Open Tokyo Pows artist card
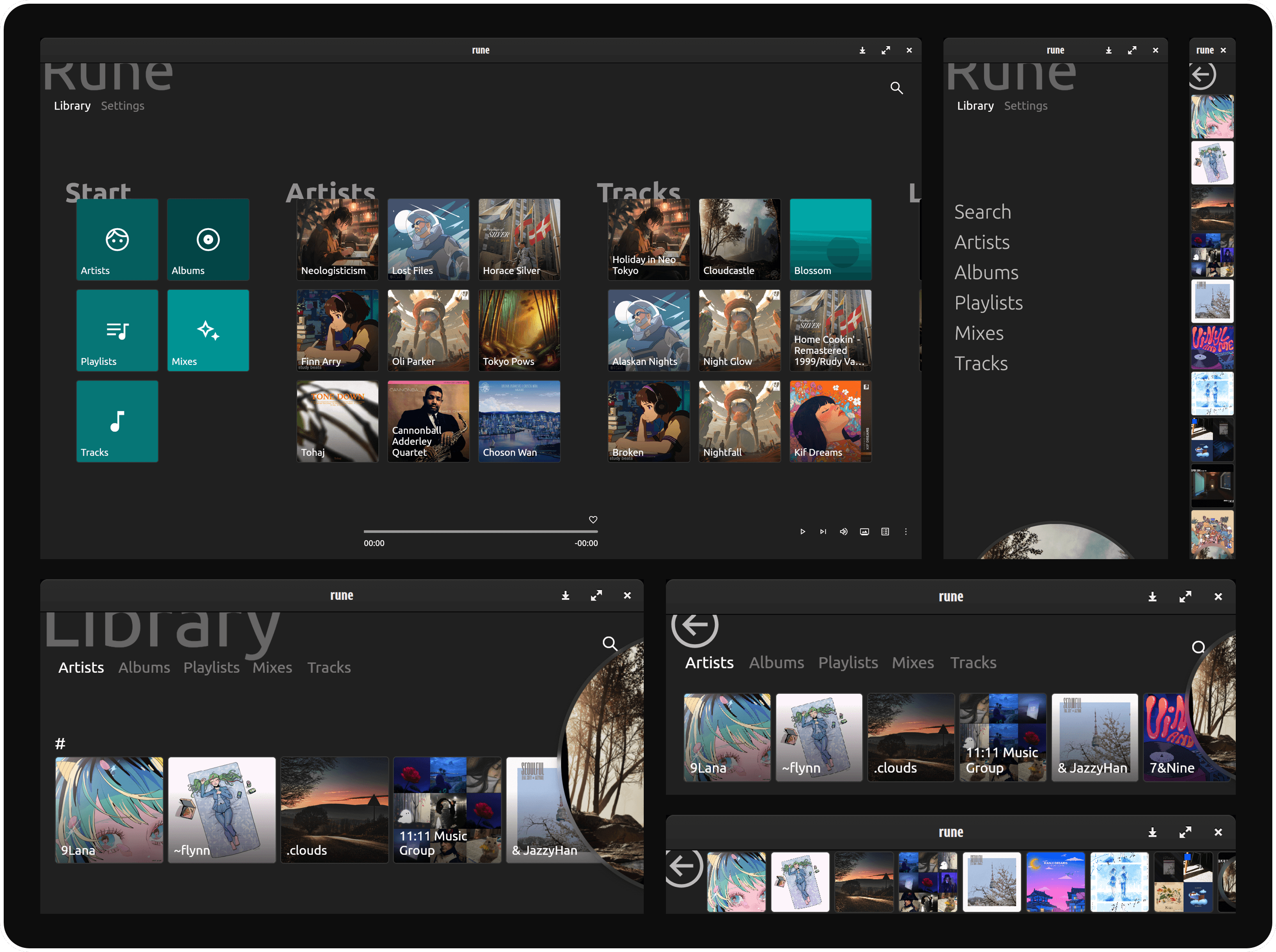The height and width of the screenshot is (952, 1276). pos(519,330)
